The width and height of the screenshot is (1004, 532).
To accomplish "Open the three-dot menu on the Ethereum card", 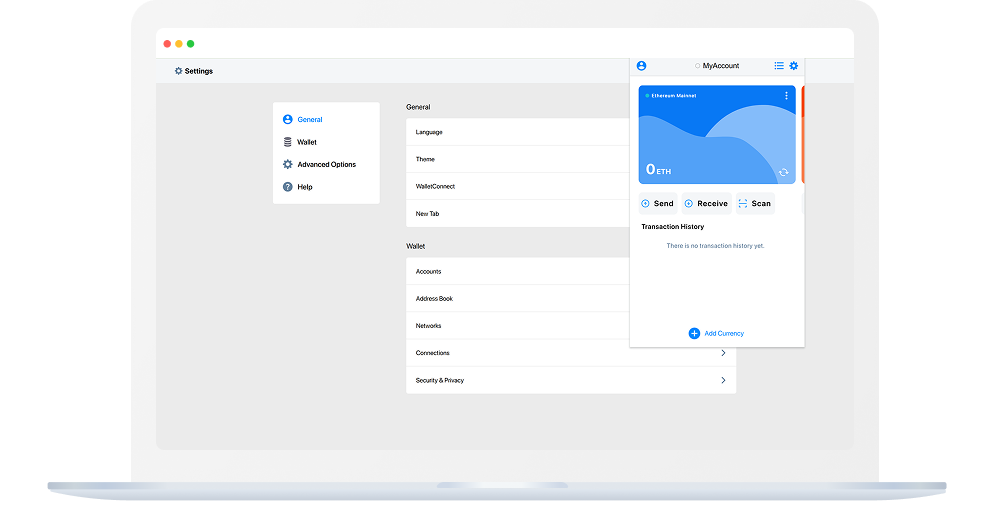I will pos(786,96).
